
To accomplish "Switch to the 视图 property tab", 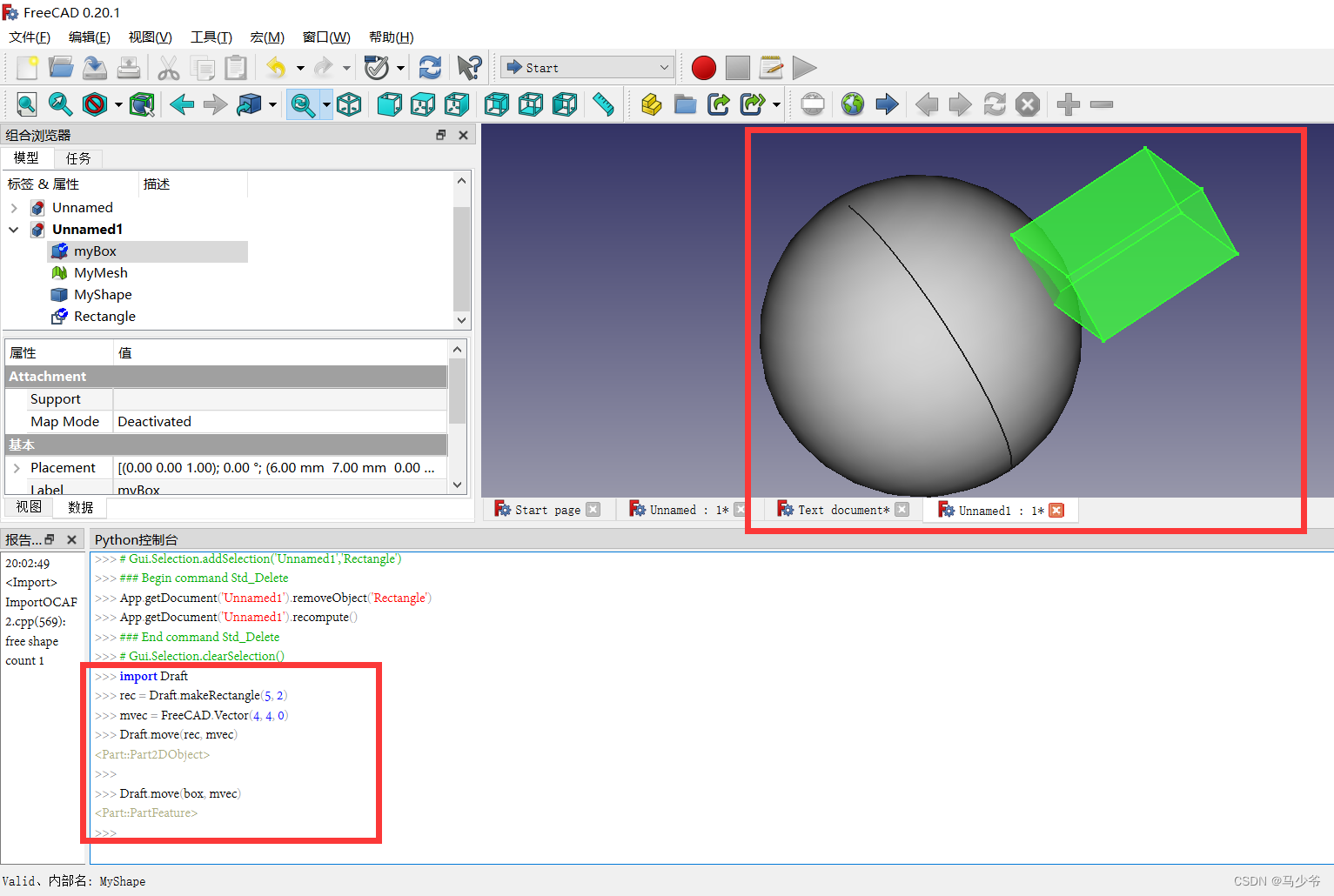I will tap(29, 507).
